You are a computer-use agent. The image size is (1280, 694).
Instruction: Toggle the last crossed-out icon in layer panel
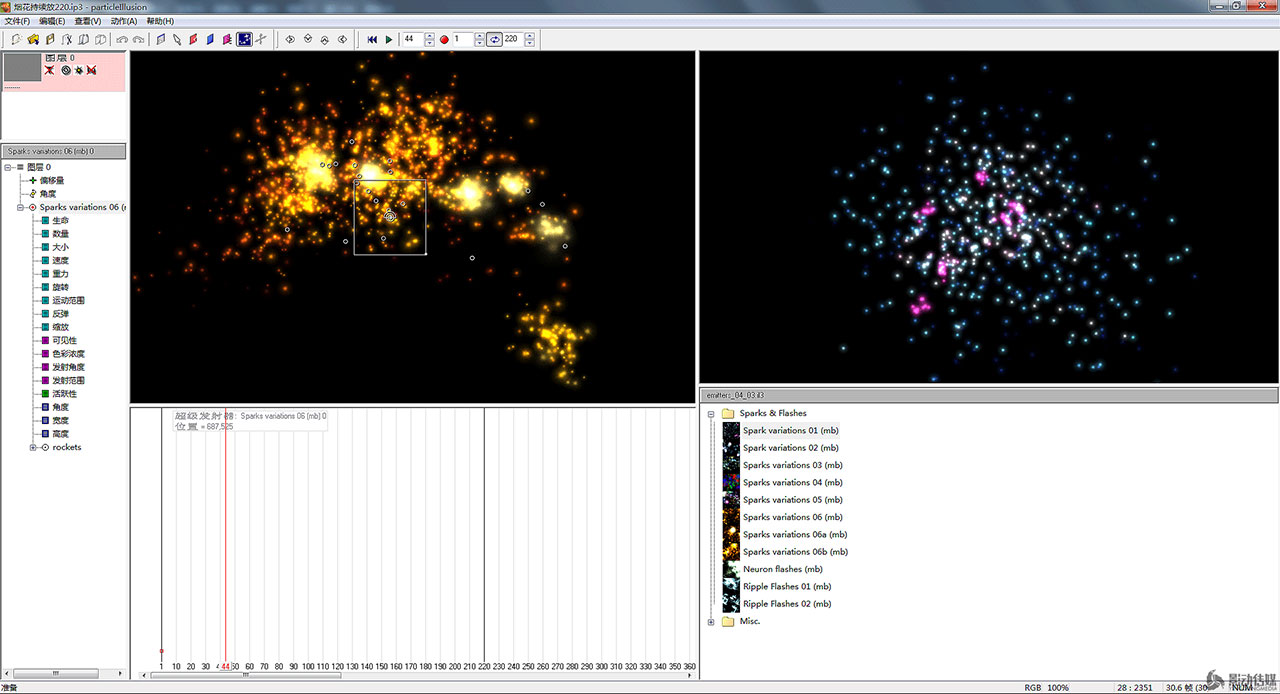tap(91, 71)
